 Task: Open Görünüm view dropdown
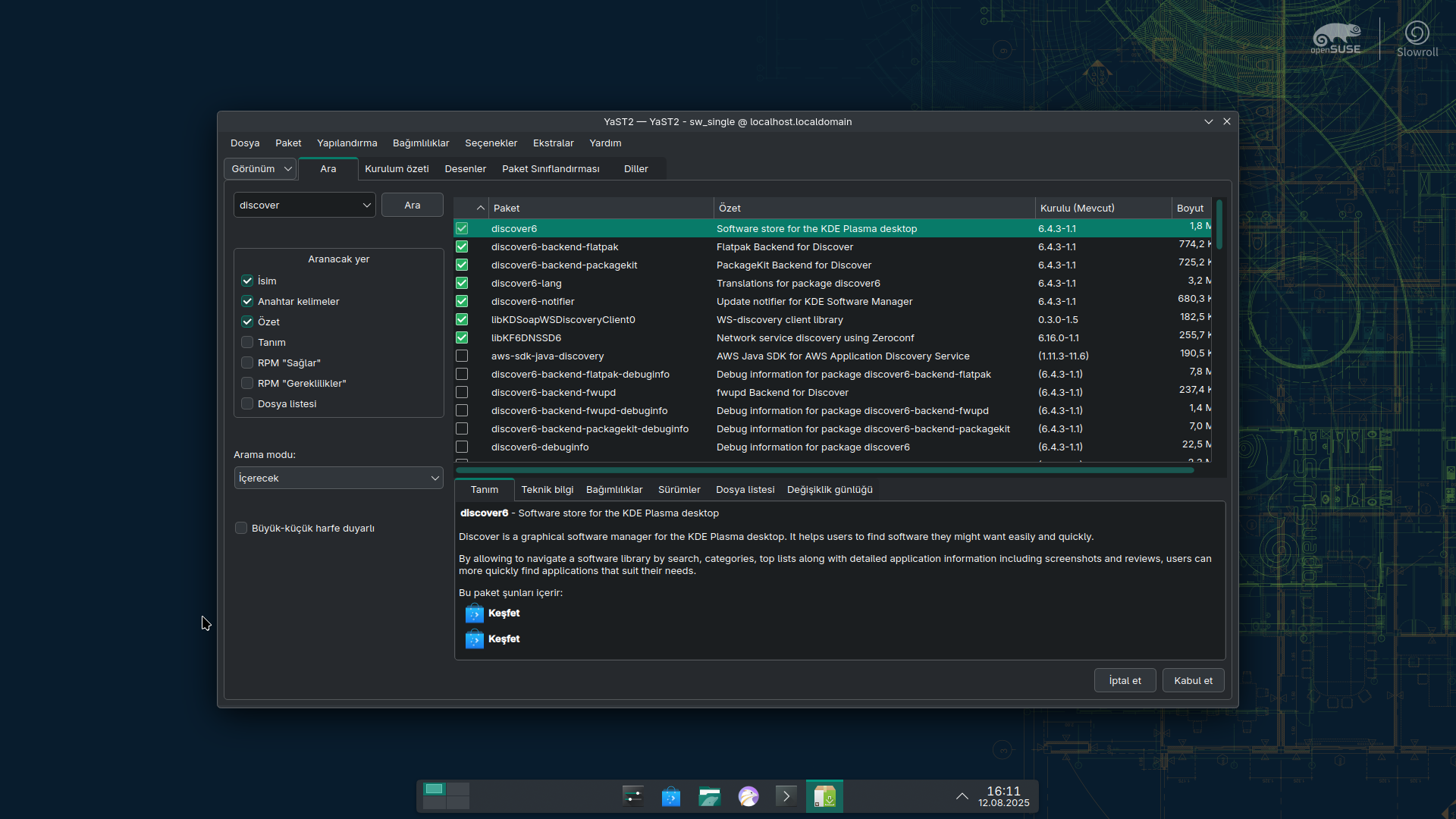pyautogui.click(x=260, y=168)
